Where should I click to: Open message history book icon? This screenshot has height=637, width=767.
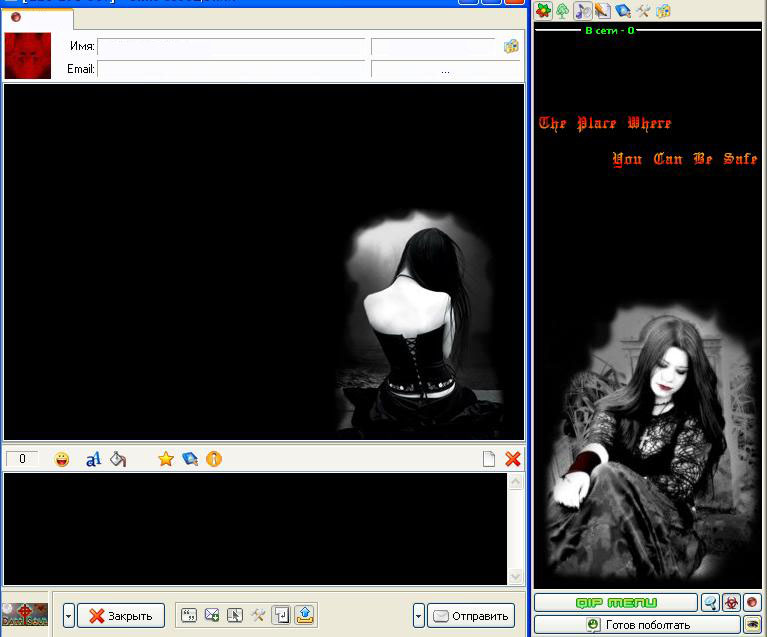coord(190,459)
